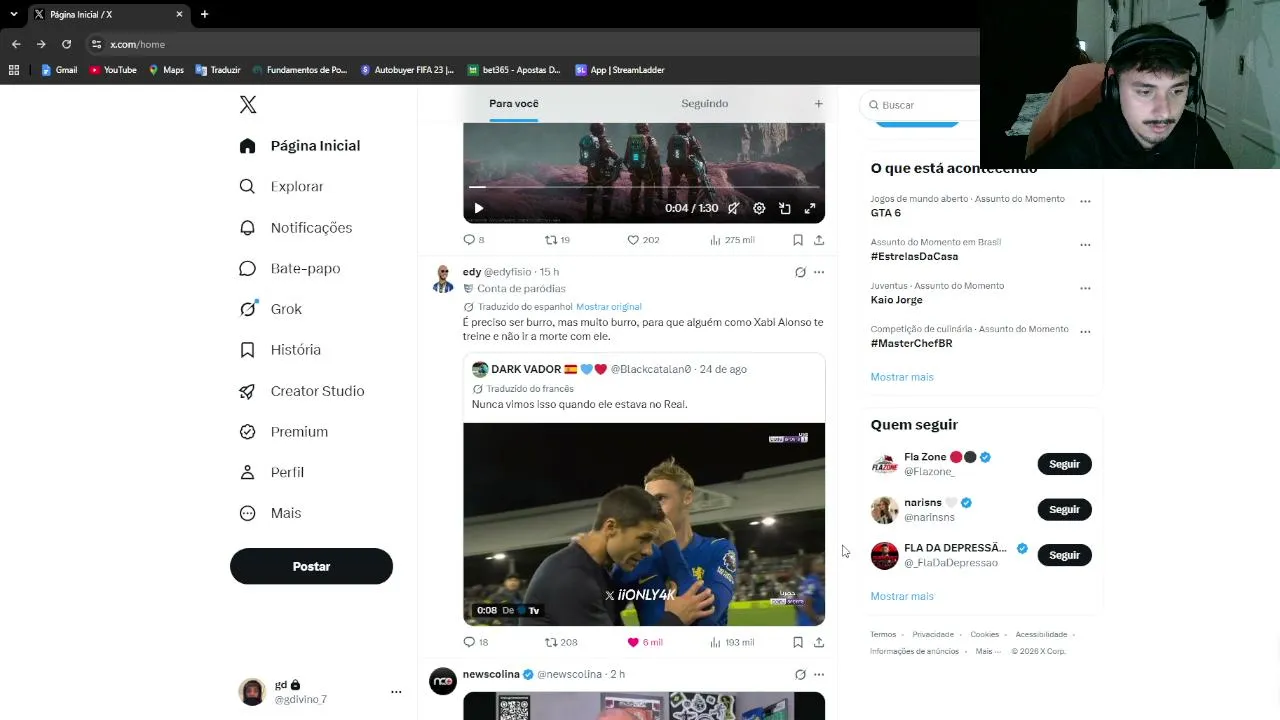The height and width of the screenshot is (720, 1280).
Task: Open Creator Studio
Action: 302,391
